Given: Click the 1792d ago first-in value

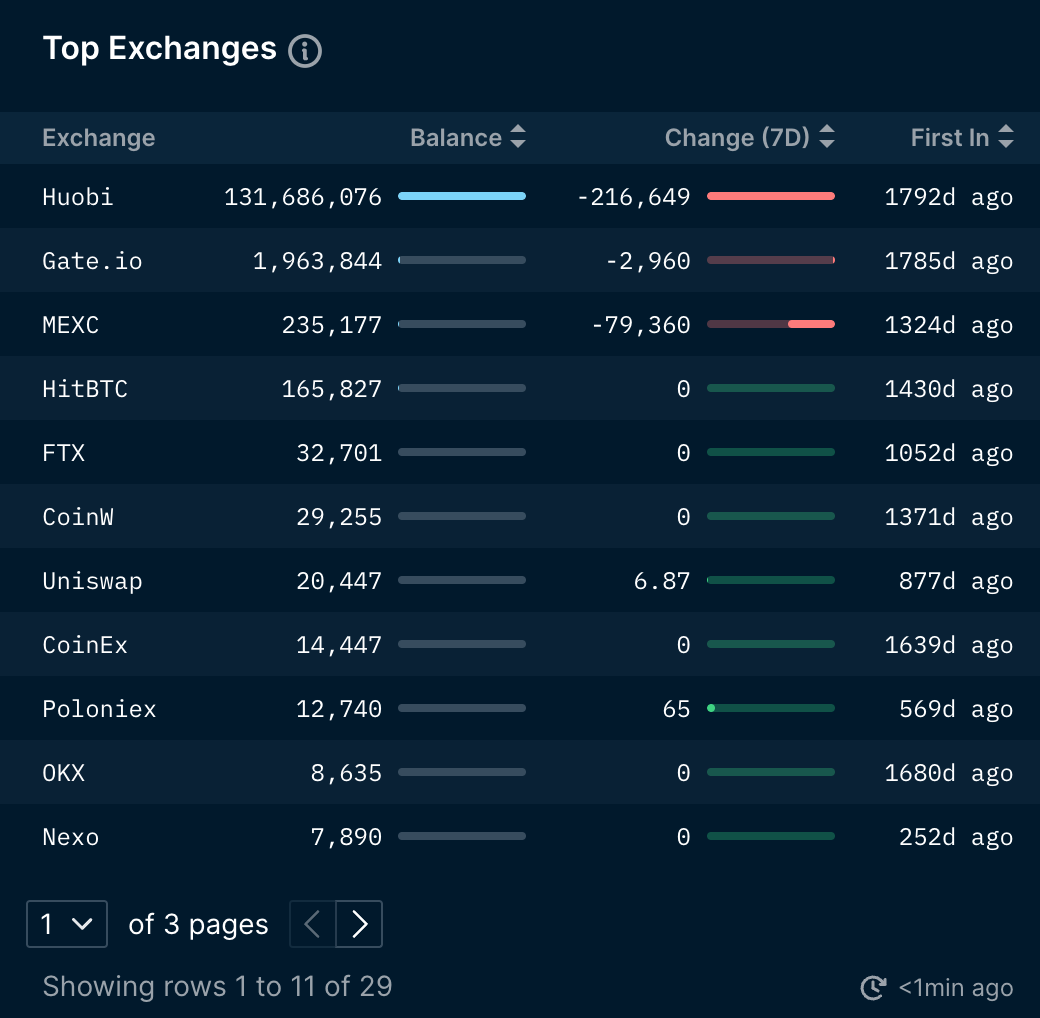Looking at the screenshot, I should [949, 197].
